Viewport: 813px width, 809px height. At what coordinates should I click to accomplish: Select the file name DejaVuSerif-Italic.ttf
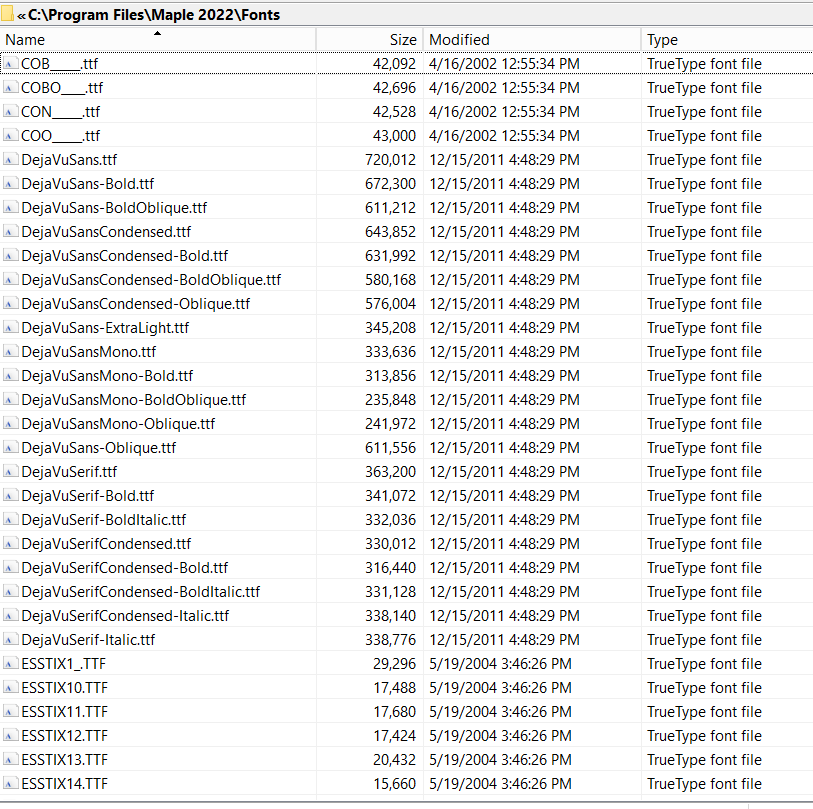pos(88,639)
